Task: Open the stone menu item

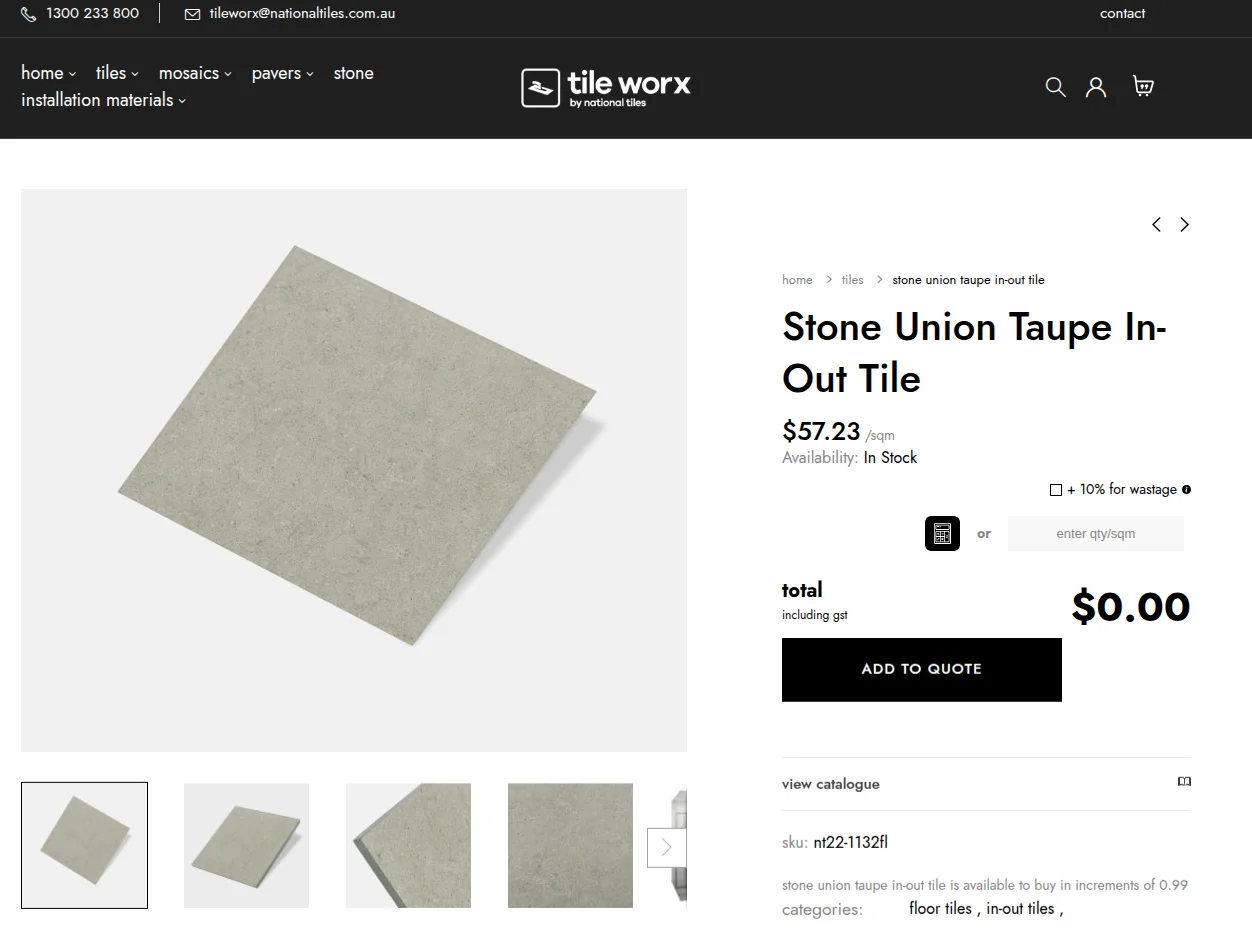Action: coord(353,73)
